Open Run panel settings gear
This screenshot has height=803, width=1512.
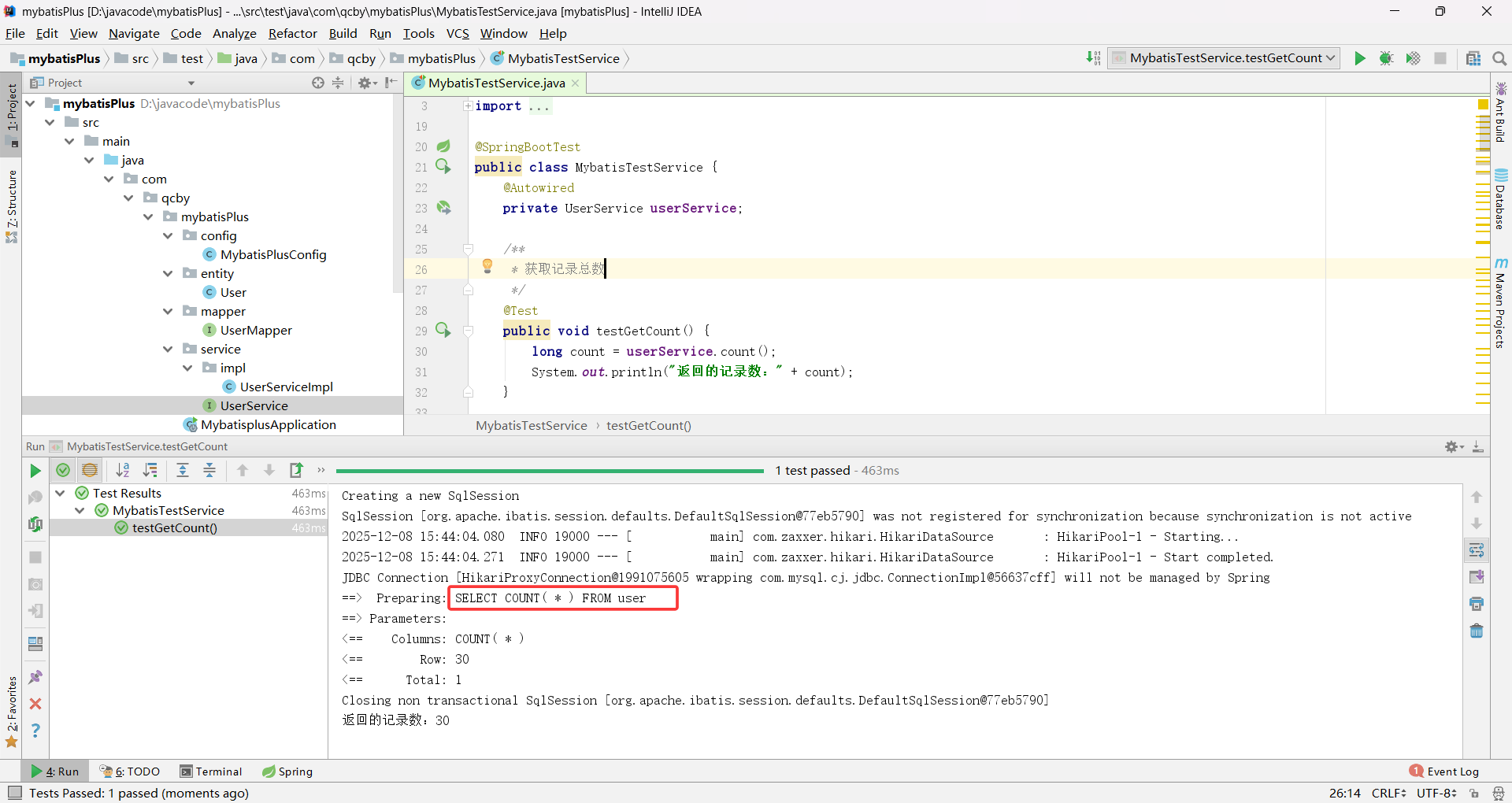[1454, 446]
